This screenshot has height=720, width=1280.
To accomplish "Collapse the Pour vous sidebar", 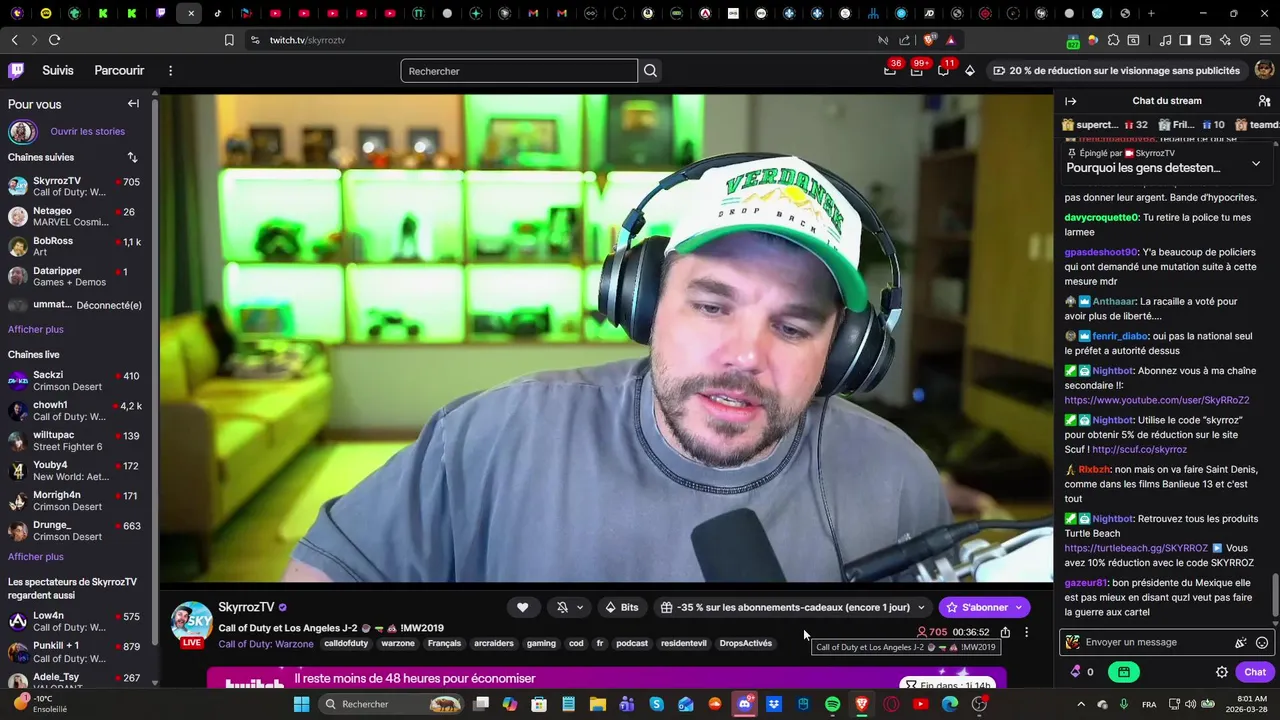I will click(133, 104).
